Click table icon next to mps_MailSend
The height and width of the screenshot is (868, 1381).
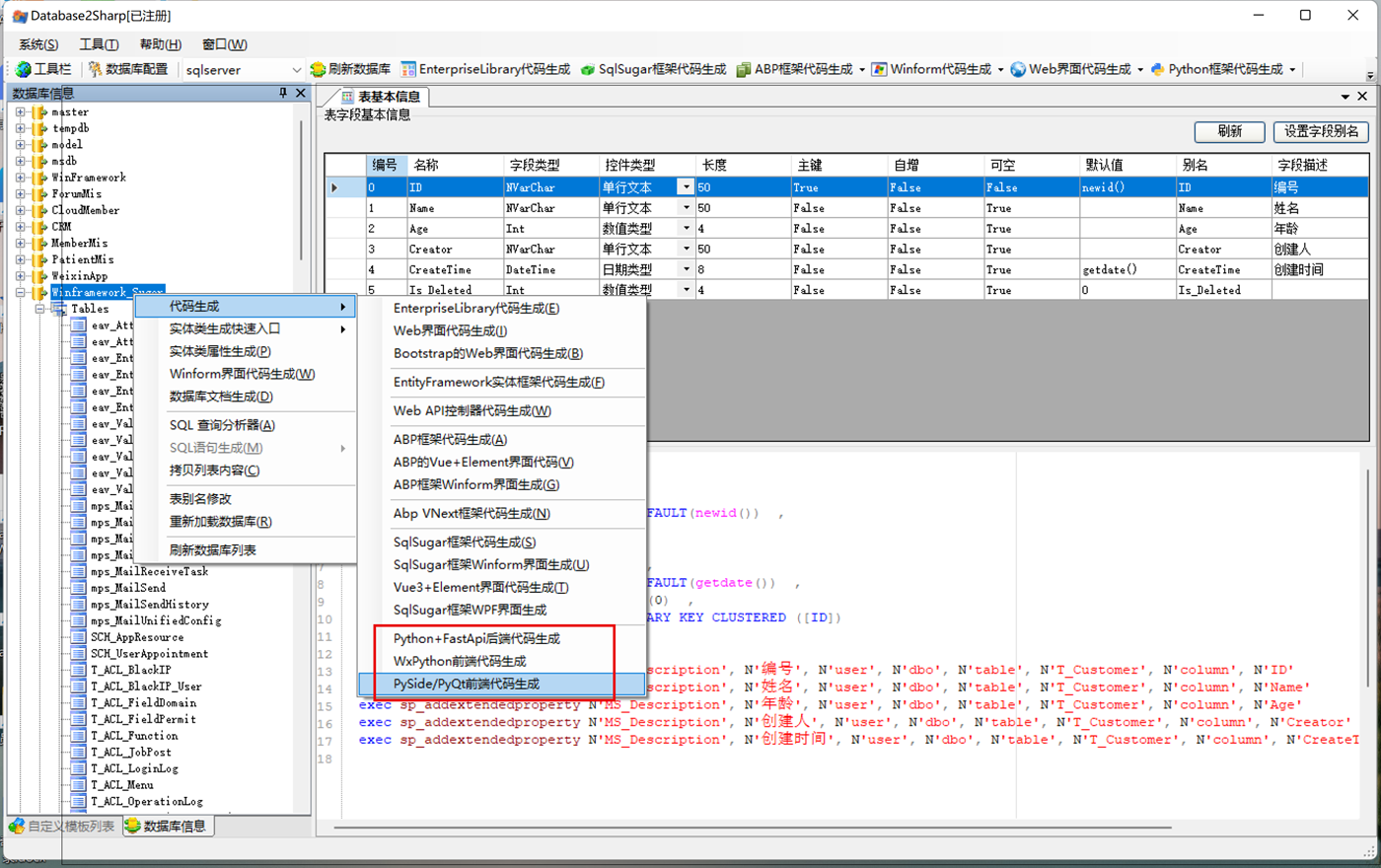(x=79, y=588)
